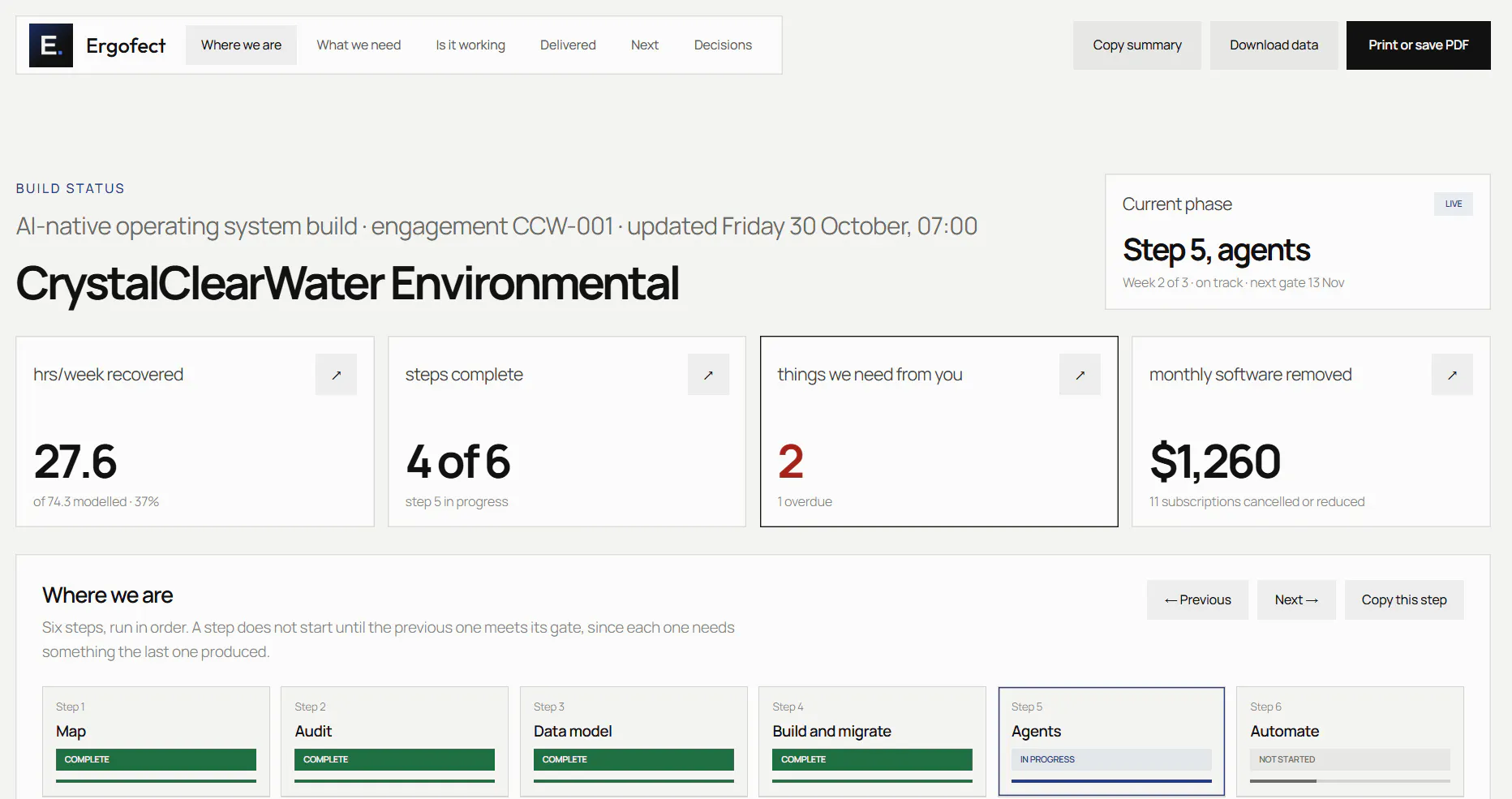Open the Next tab in navigation

coord(645,45)
